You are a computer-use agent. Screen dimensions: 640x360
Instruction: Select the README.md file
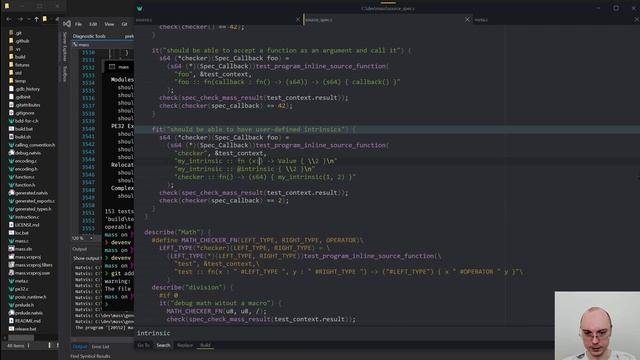pyautogui.click(x=24, y=321)
